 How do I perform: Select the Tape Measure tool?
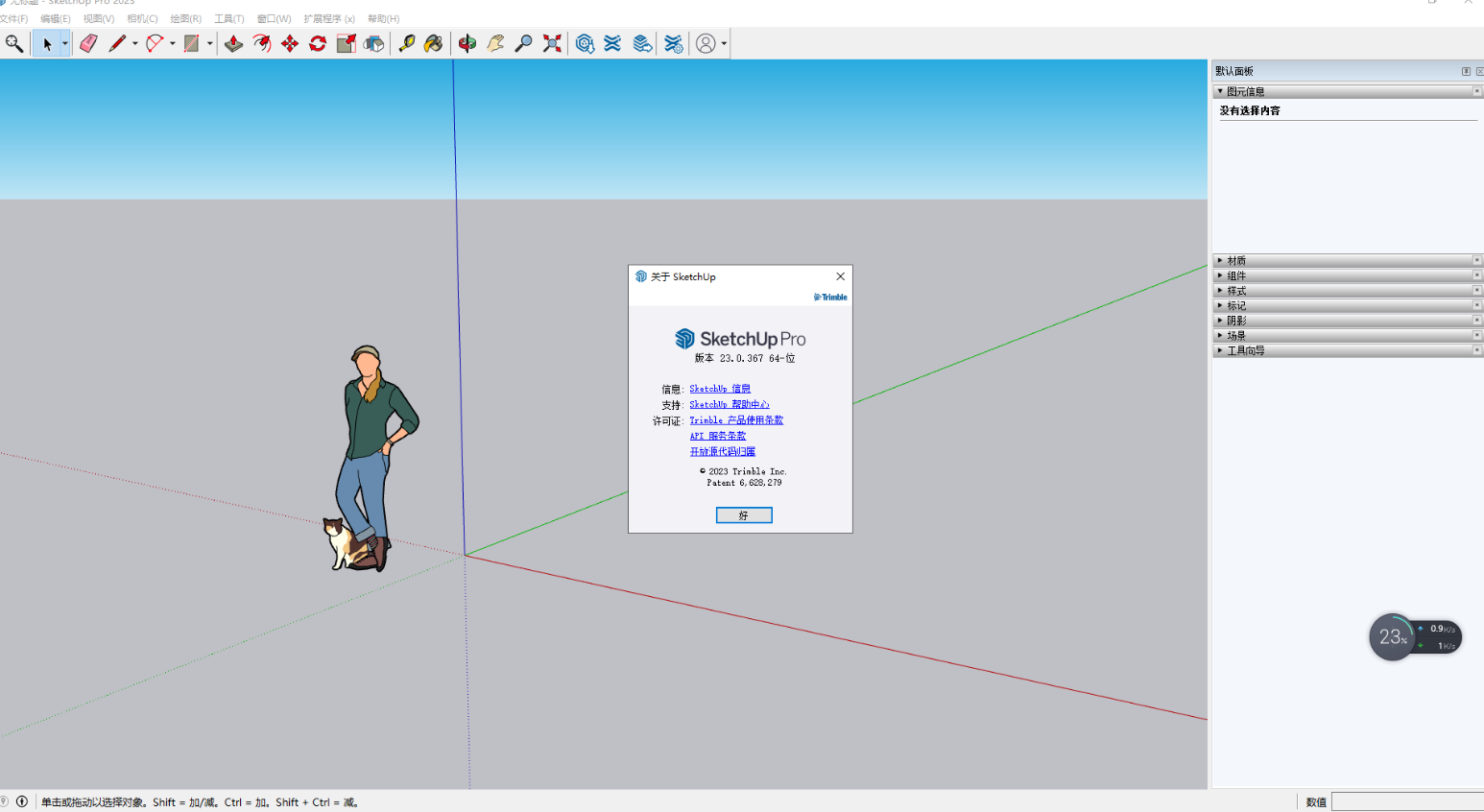pyautogui.click(x=407, y=43)
